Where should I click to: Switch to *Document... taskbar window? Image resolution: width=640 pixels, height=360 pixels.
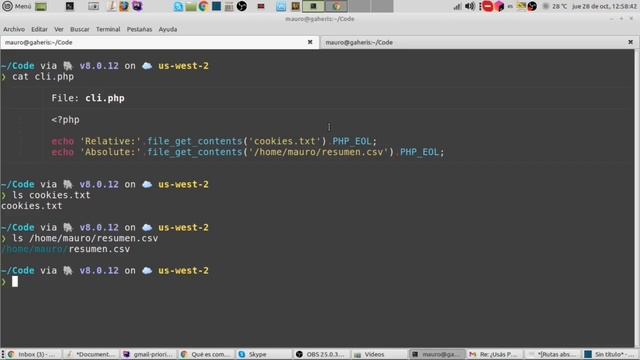tap(91, 354)
